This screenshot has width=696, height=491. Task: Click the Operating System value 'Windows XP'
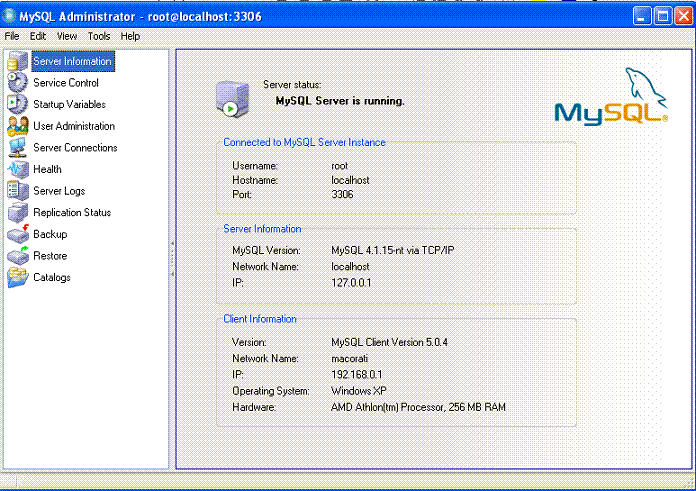(x=359, y=391)
